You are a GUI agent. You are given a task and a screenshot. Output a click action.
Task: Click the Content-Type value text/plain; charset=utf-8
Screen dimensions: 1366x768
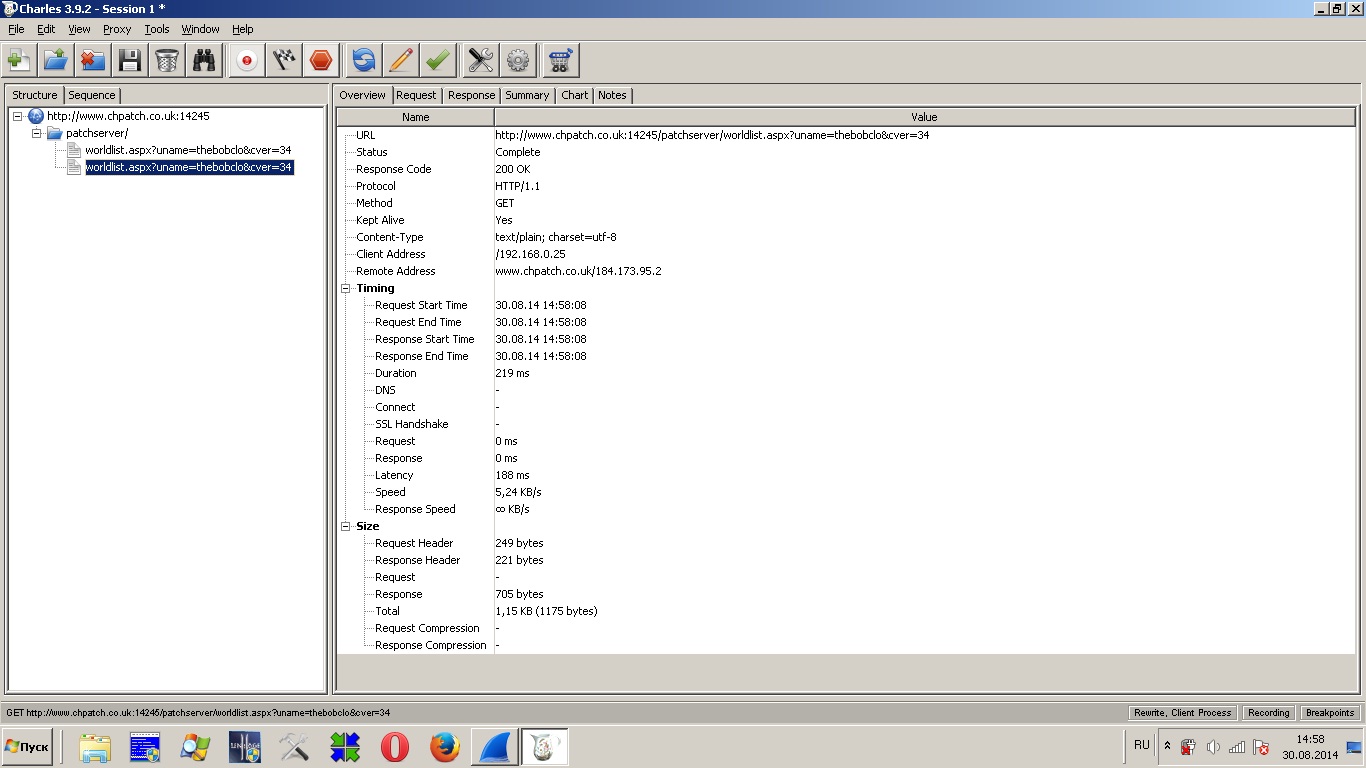coord(556,237)
